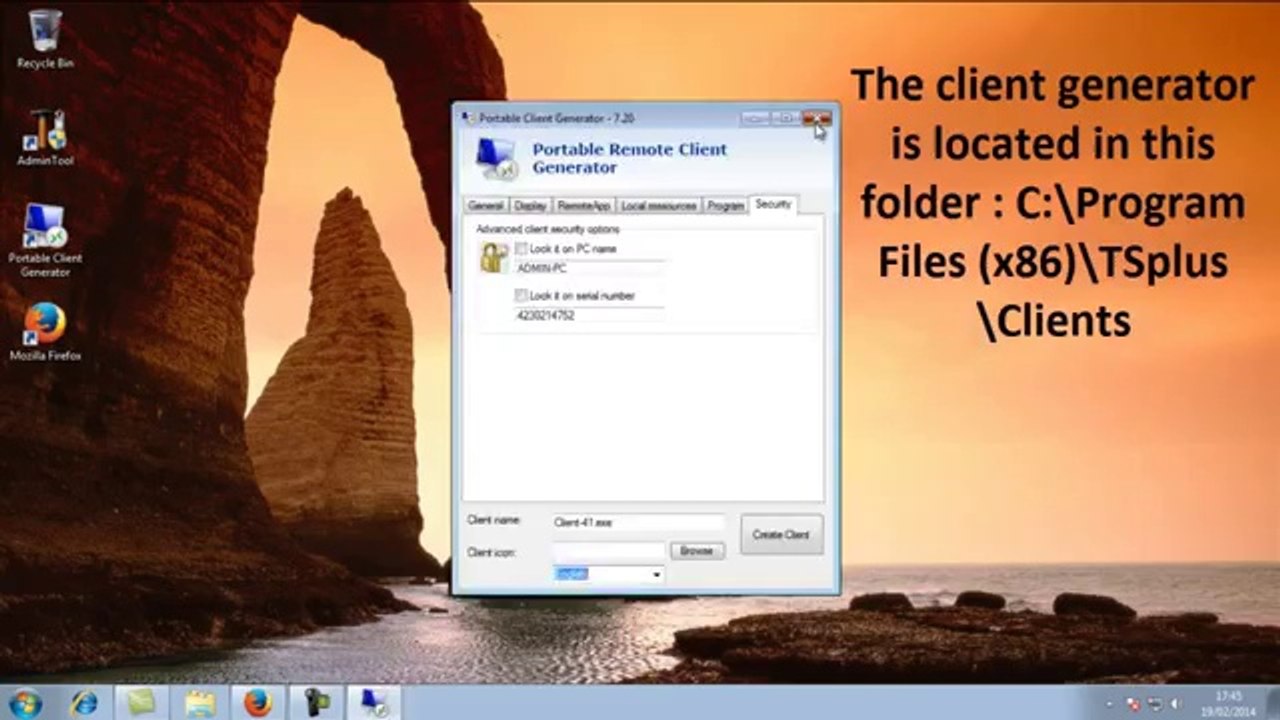
Task: Select the Security tab
Action: click(773, 204)
